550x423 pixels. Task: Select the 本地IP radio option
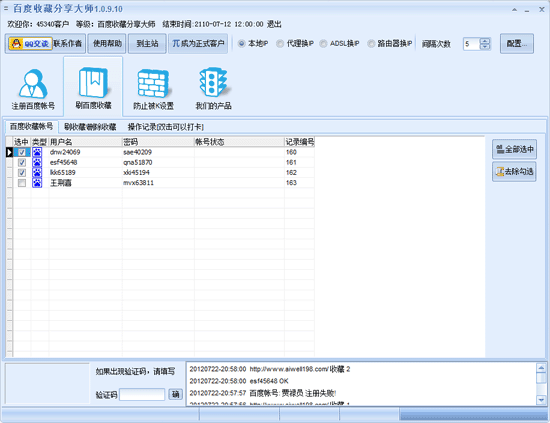[241, 43]
